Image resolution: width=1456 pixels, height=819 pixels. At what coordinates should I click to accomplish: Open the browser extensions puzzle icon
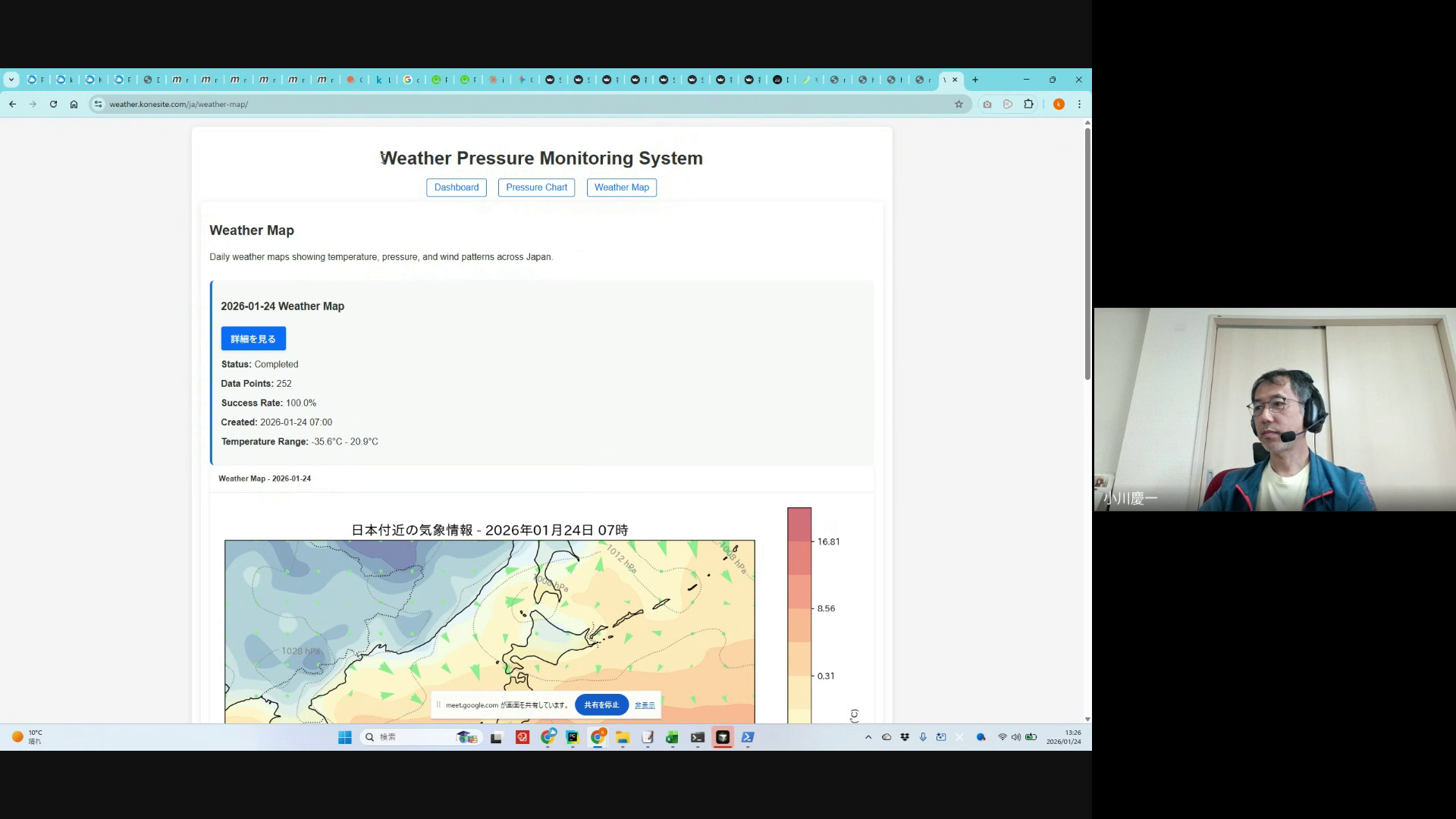pos(1028,104)
